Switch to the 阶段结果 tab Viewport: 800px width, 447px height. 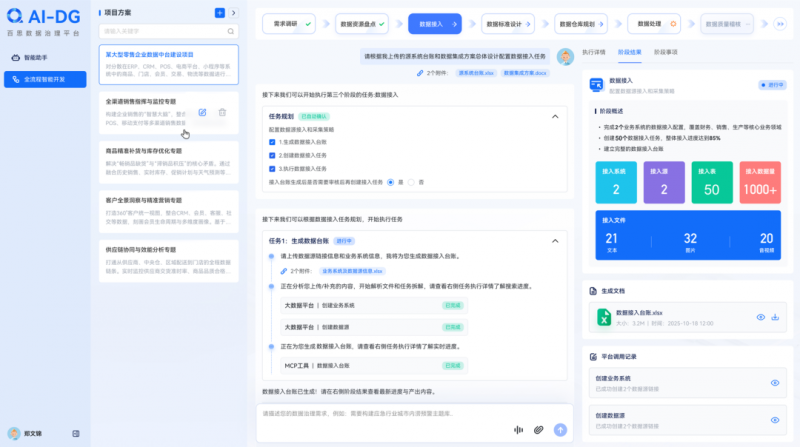coord(630,52)
